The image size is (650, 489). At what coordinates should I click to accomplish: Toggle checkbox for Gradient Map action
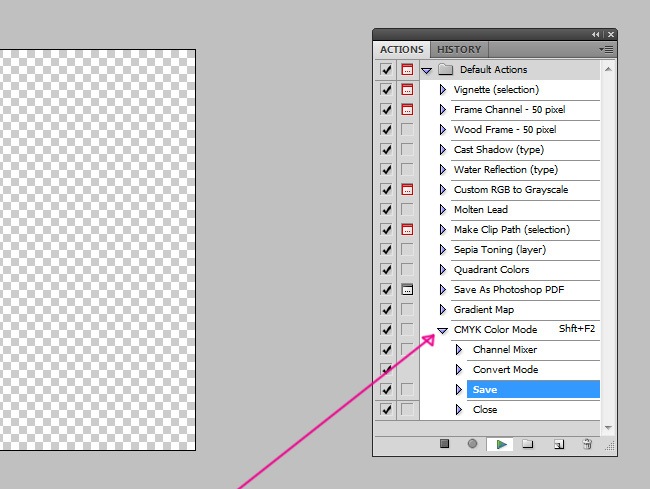(x=386, y=310)
